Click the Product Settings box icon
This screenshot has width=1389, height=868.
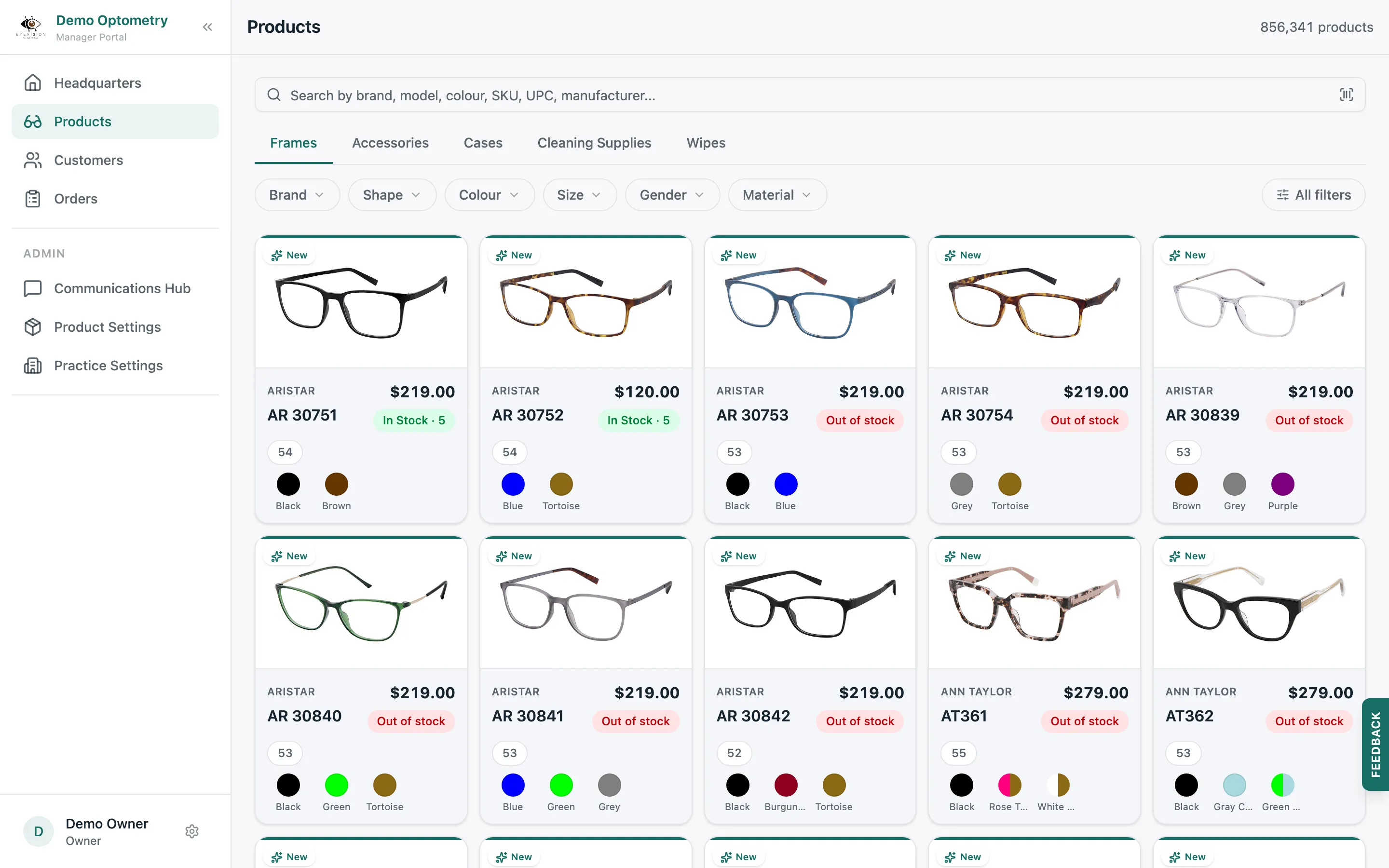(x=33, y=326)
